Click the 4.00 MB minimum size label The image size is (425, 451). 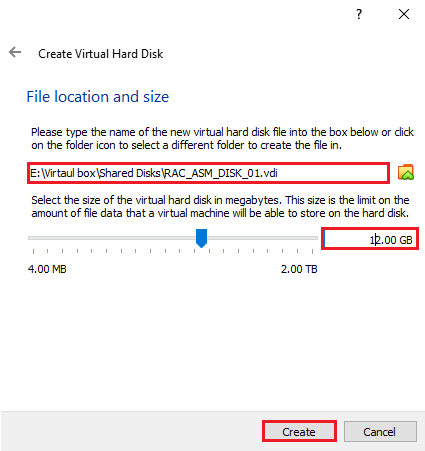(47, 269)
